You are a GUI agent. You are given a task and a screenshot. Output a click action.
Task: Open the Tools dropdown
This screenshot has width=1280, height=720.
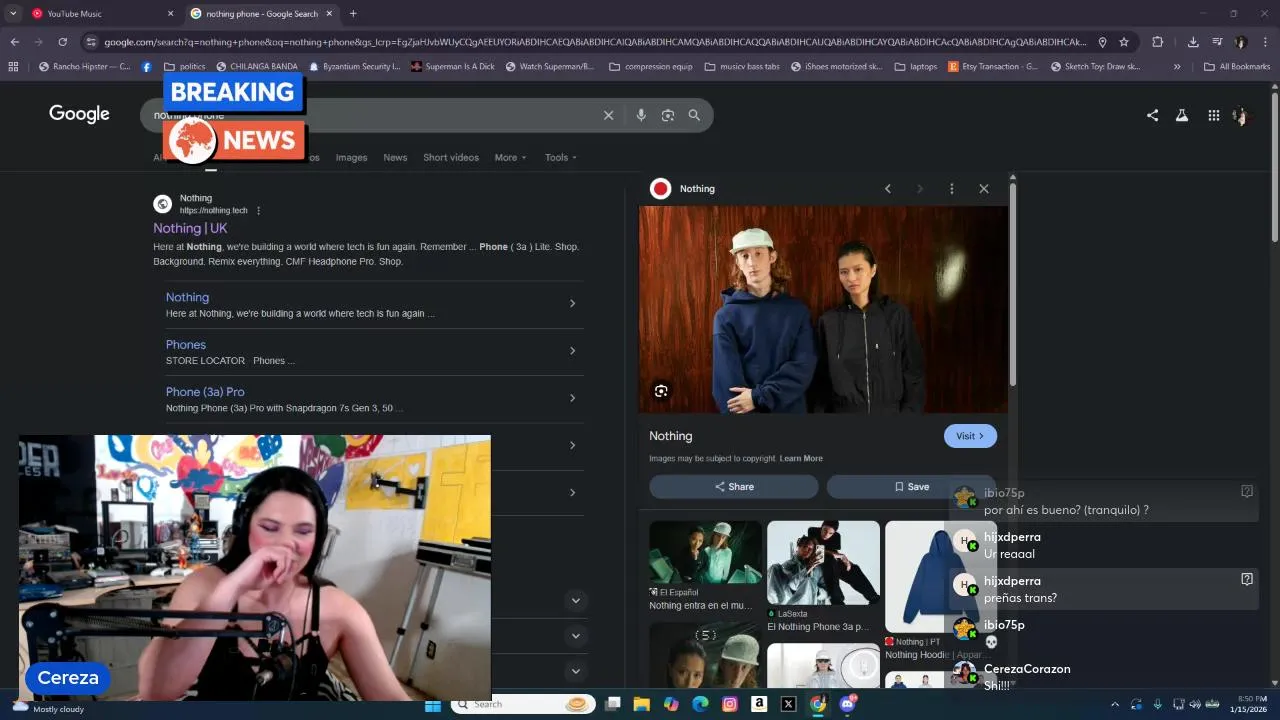pos(561,157)
